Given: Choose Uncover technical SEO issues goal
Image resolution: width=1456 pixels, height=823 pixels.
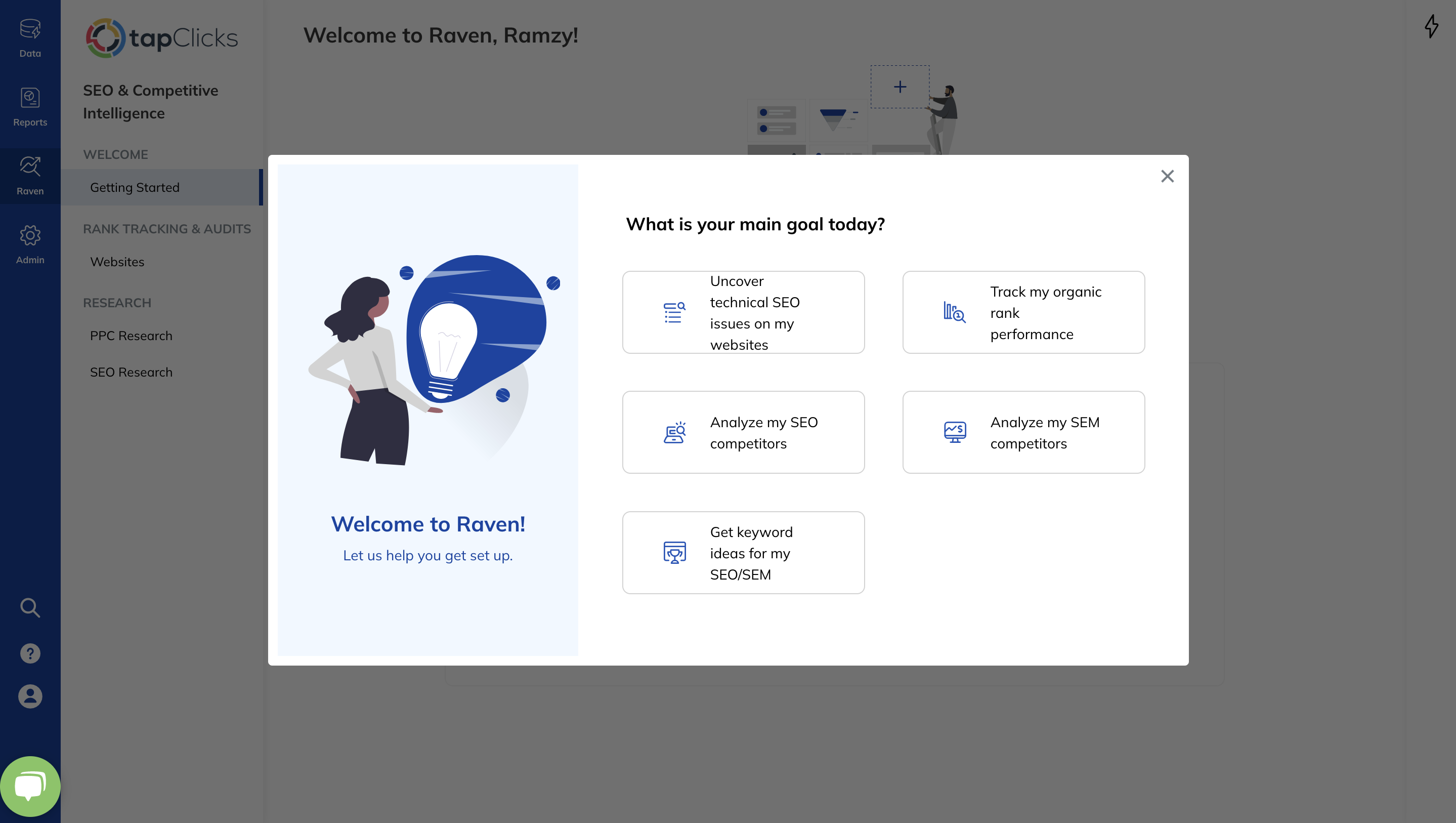Looking at the screenshot, I should [743, 312].
